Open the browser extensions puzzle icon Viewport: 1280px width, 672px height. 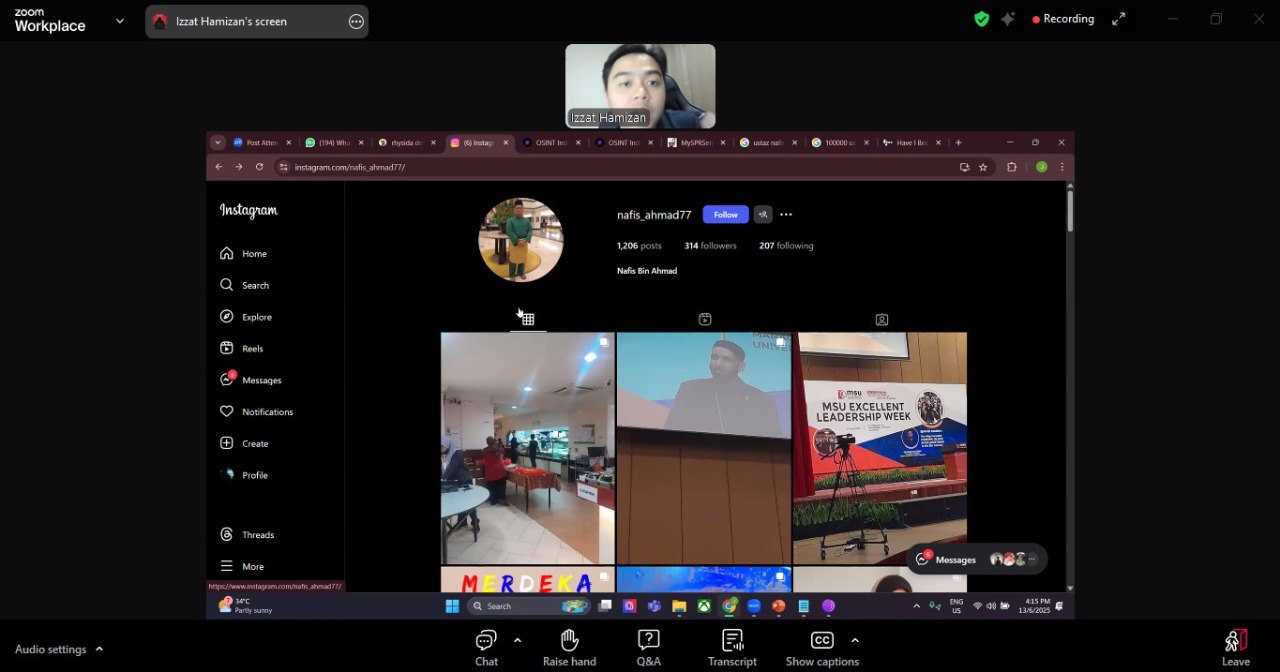[1012, 167]
